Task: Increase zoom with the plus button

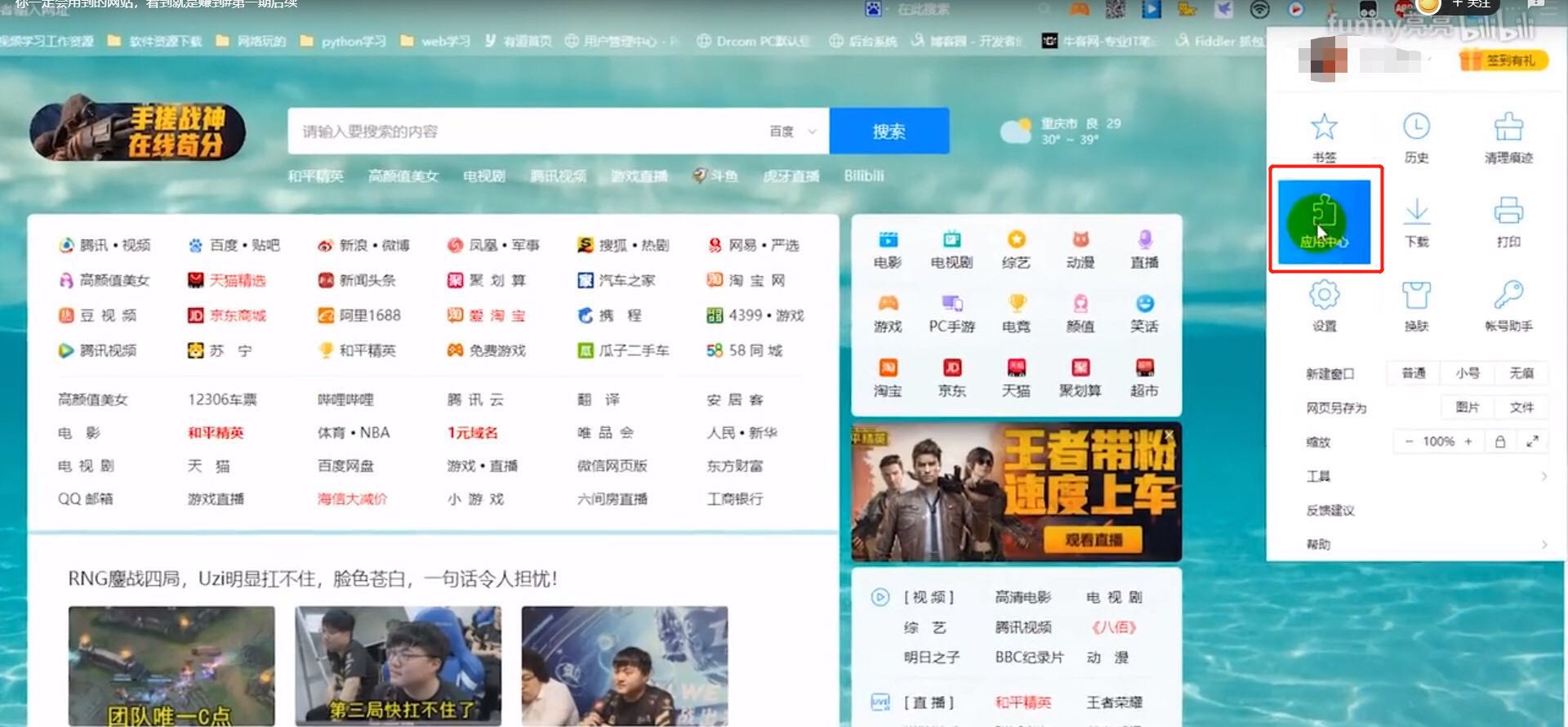Action: (1468, 442)
